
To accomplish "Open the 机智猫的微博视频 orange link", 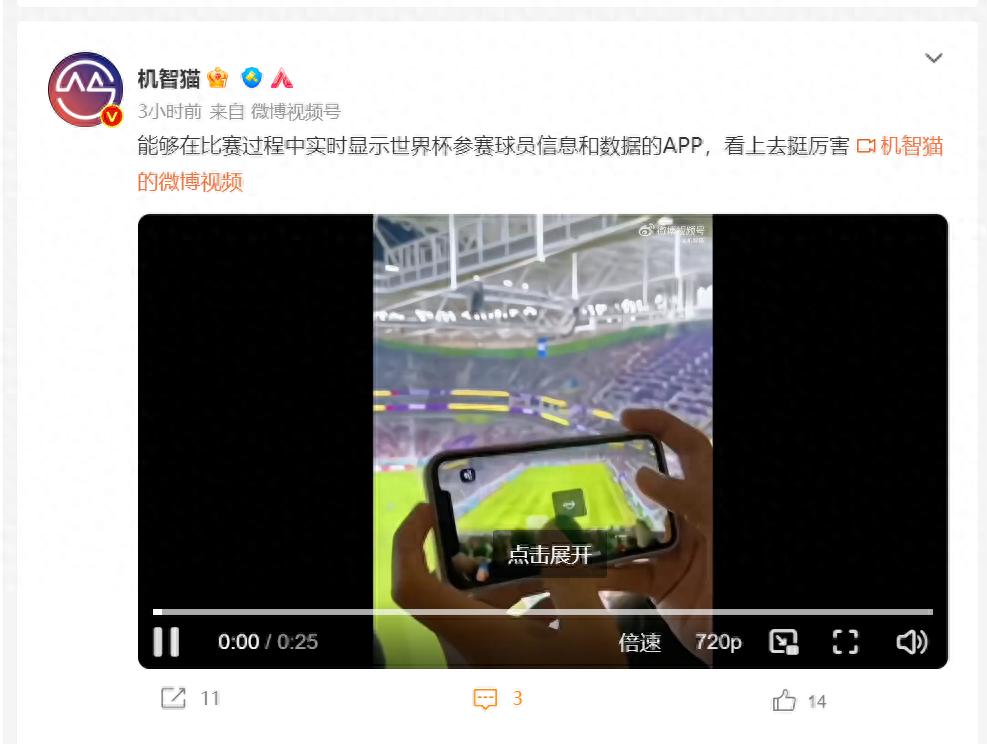I will (540, 164).
